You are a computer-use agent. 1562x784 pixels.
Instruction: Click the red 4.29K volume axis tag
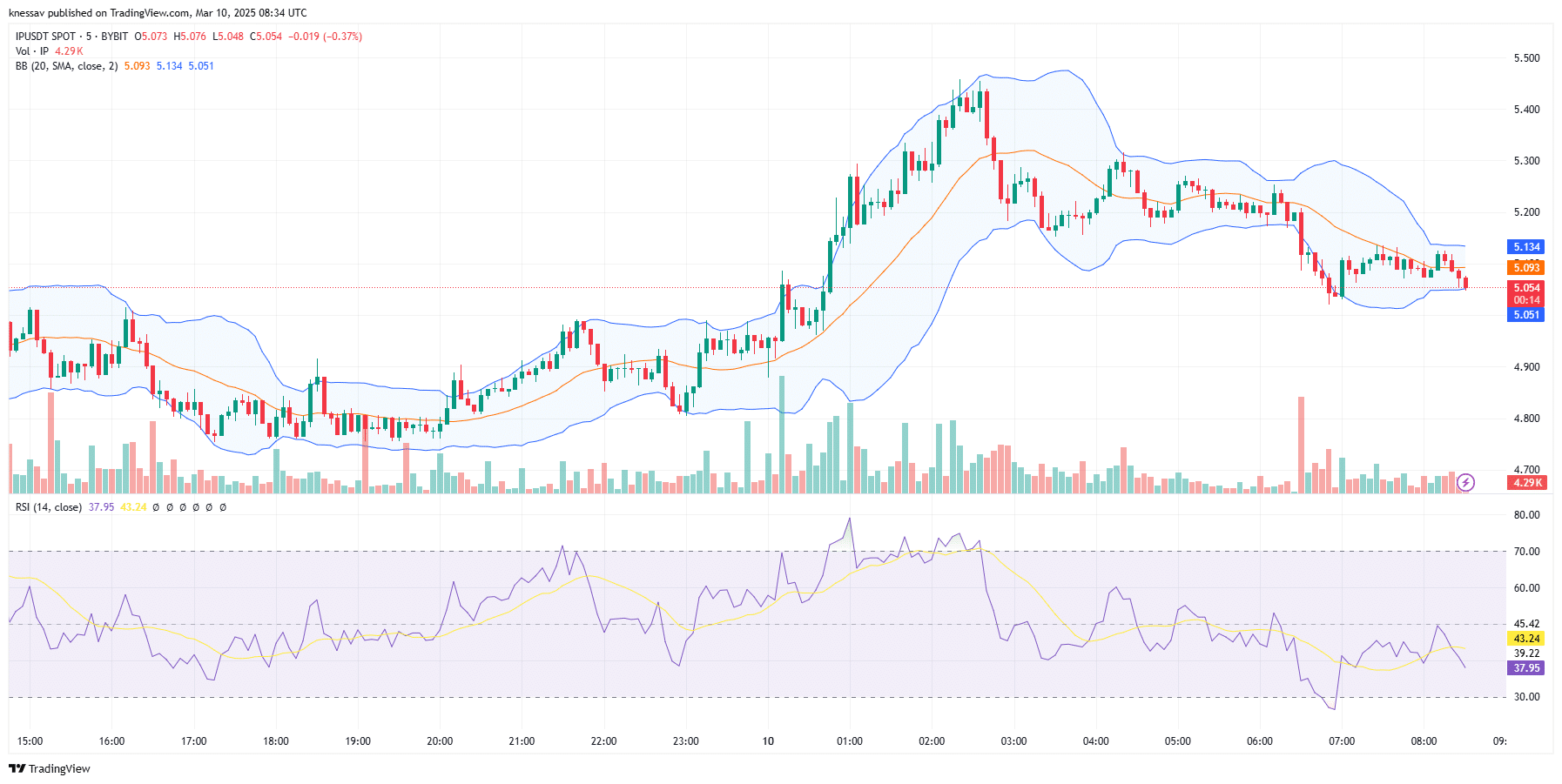[1528, 483]
